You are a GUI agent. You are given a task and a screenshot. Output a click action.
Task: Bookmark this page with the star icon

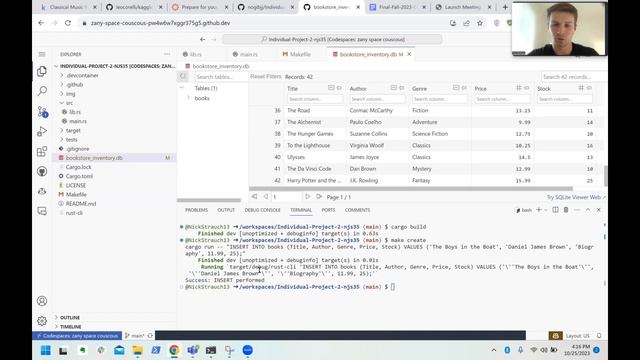pos(480,23)
